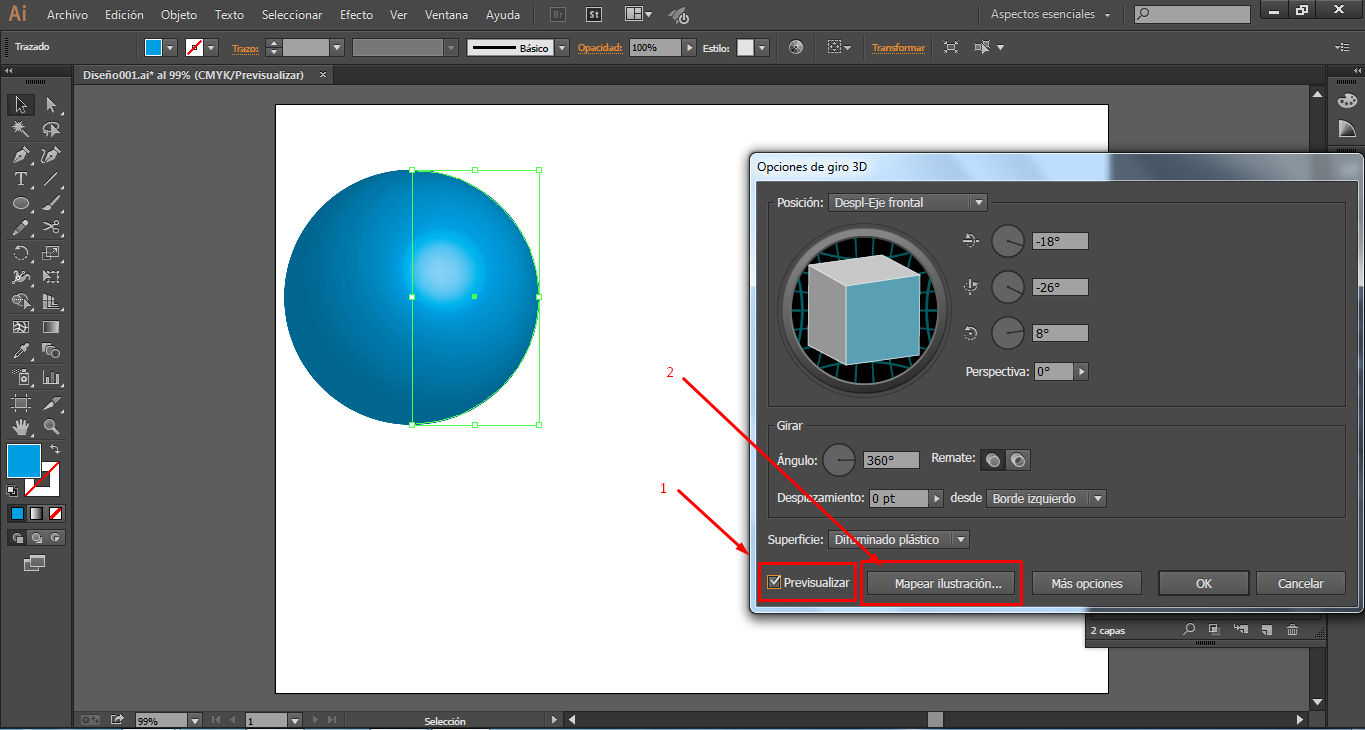Viewport: 1365px width, 730px height.
Task: Choose the Hand tool
Action: (20, 427)
